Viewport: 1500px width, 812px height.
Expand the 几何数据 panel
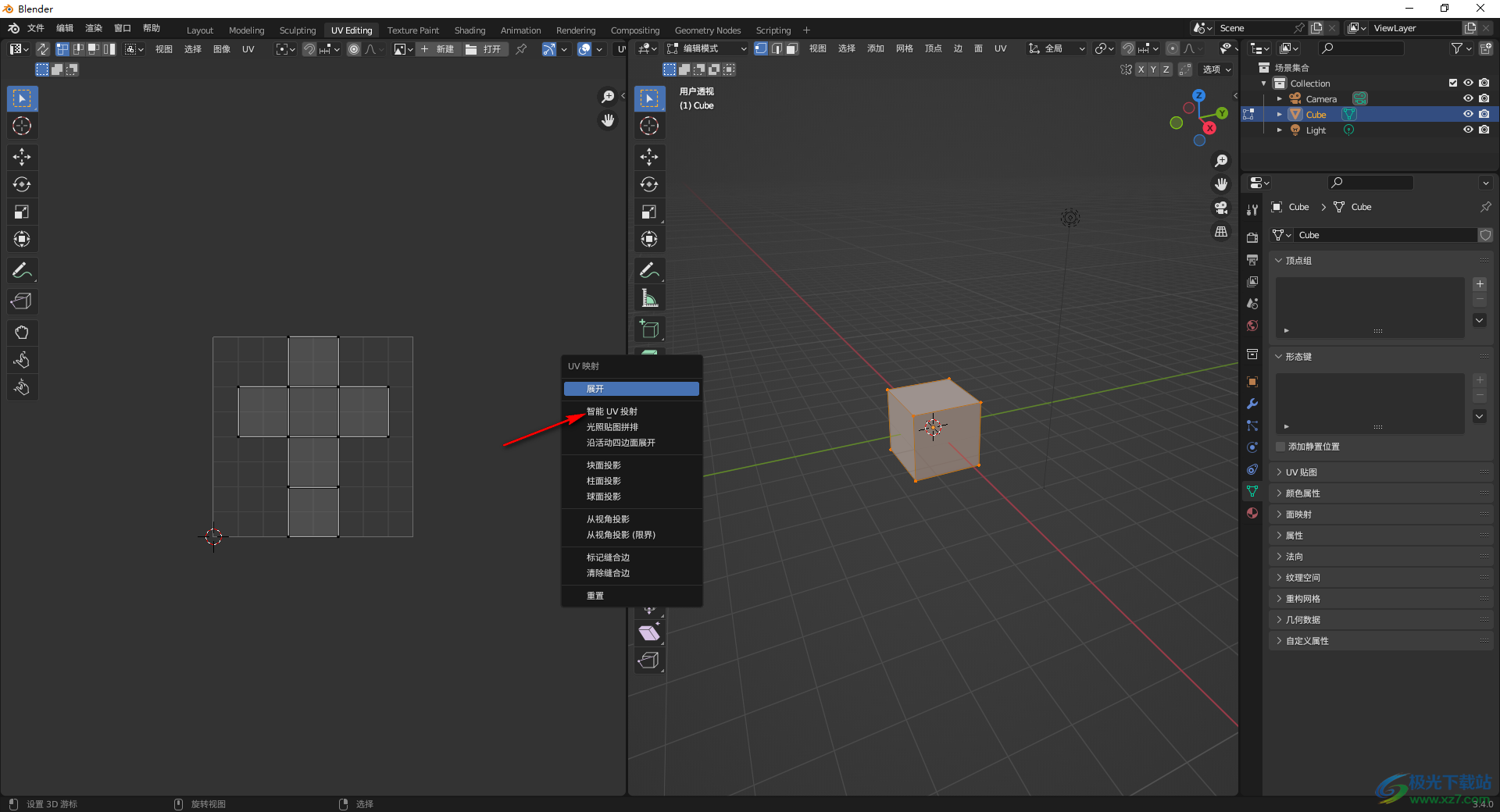[x=1303, y=620]
